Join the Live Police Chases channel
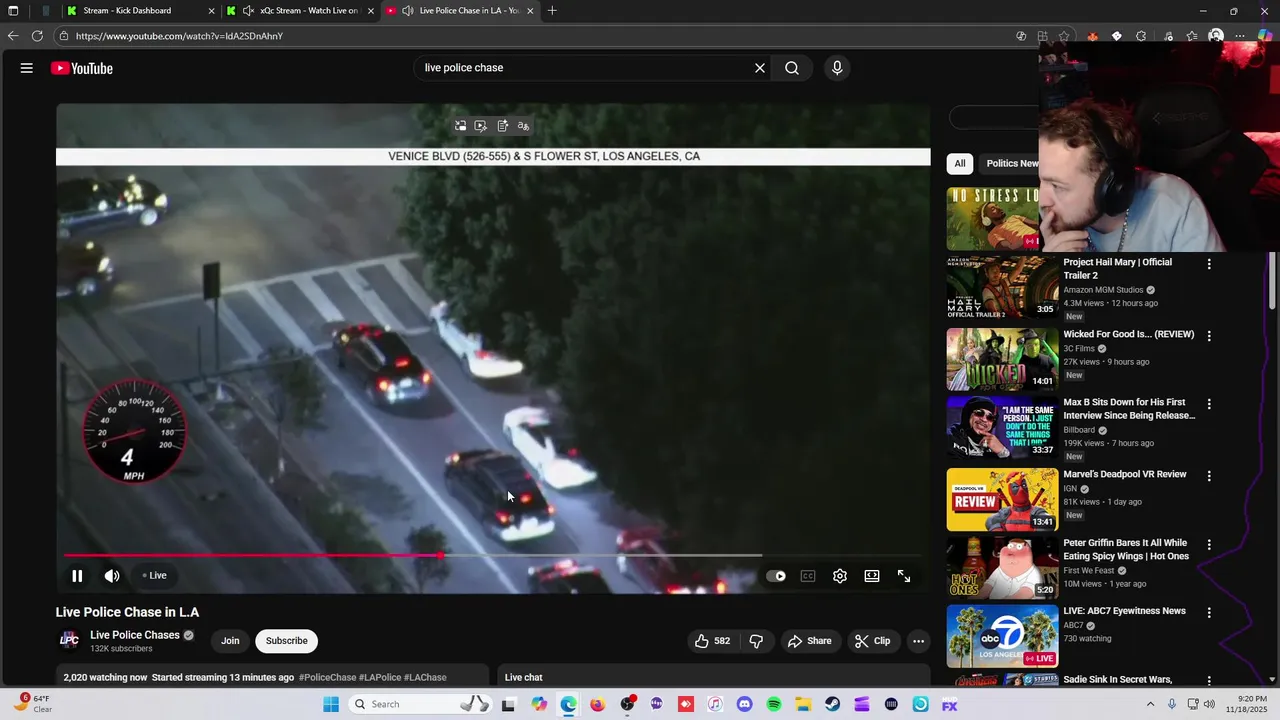Image resolution: width=1280 pixels, height=720 pixels. coord(230,641)
